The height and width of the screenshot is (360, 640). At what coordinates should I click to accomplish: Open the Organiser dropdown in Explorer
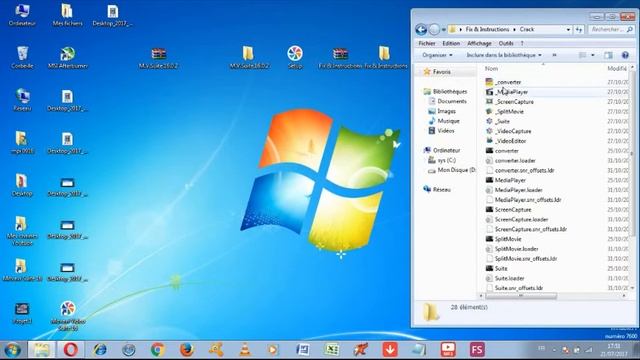[437, 55]
